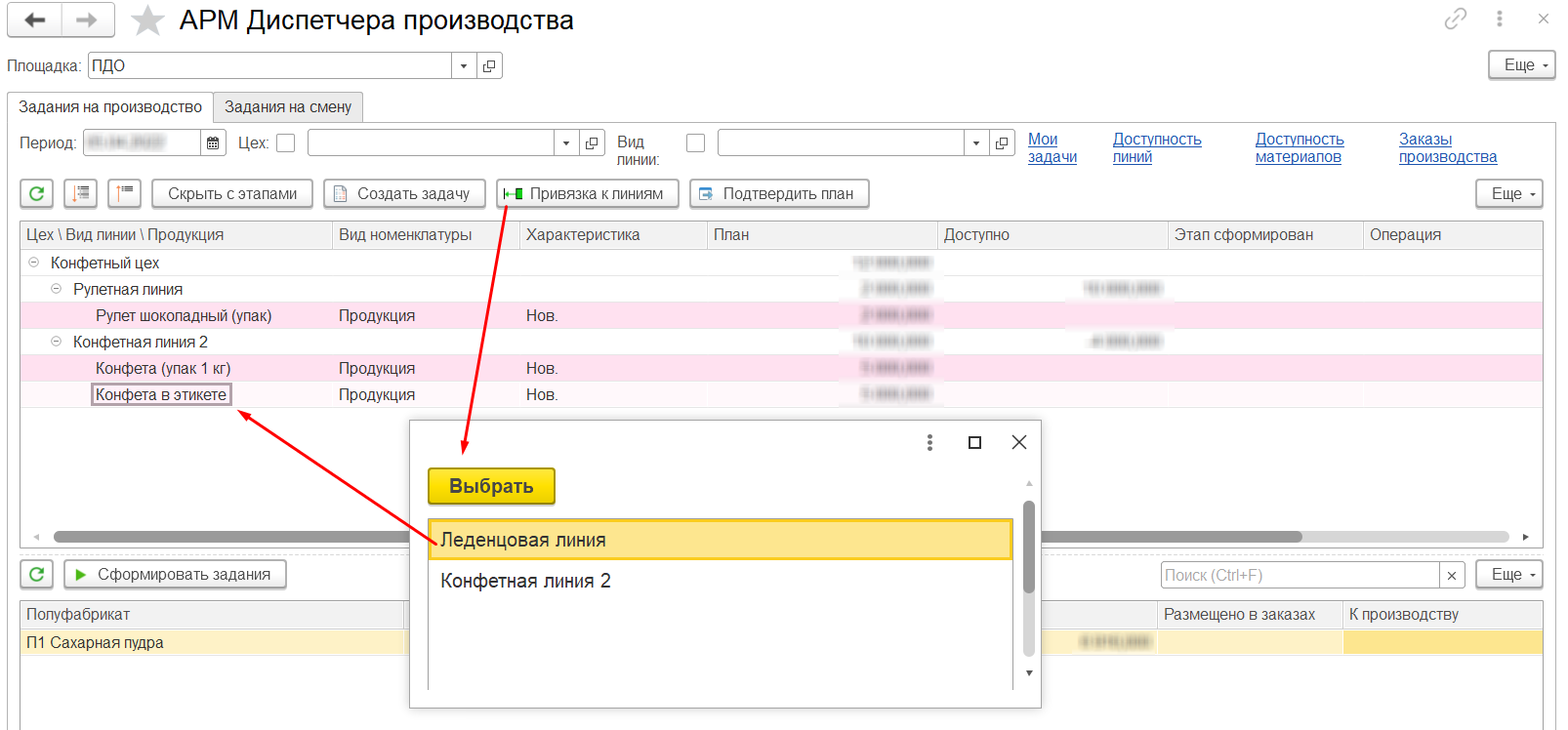Open the Доступность материалов link
This screenshot has height=730, width=1568.
(1299, 148)
